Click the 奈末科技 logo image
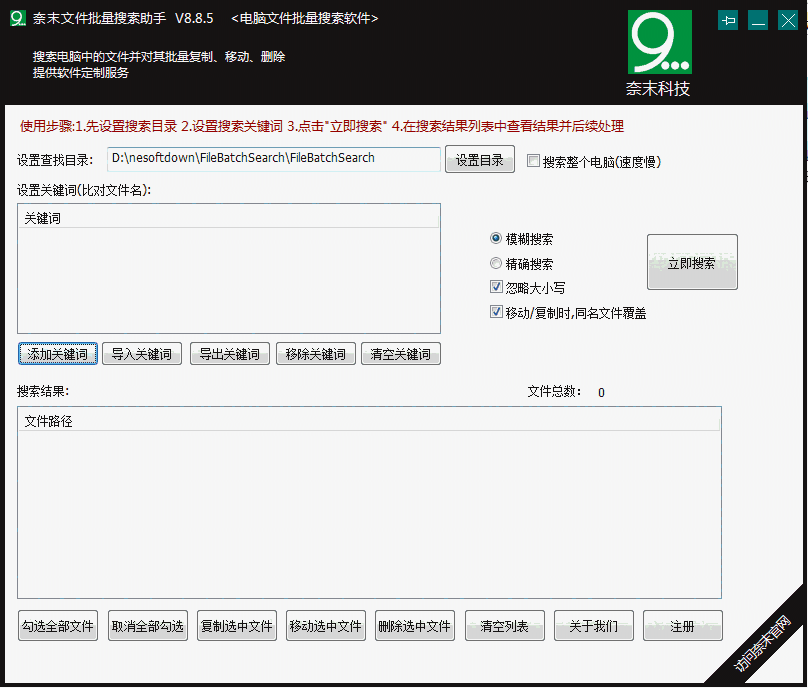 point(658,53)
